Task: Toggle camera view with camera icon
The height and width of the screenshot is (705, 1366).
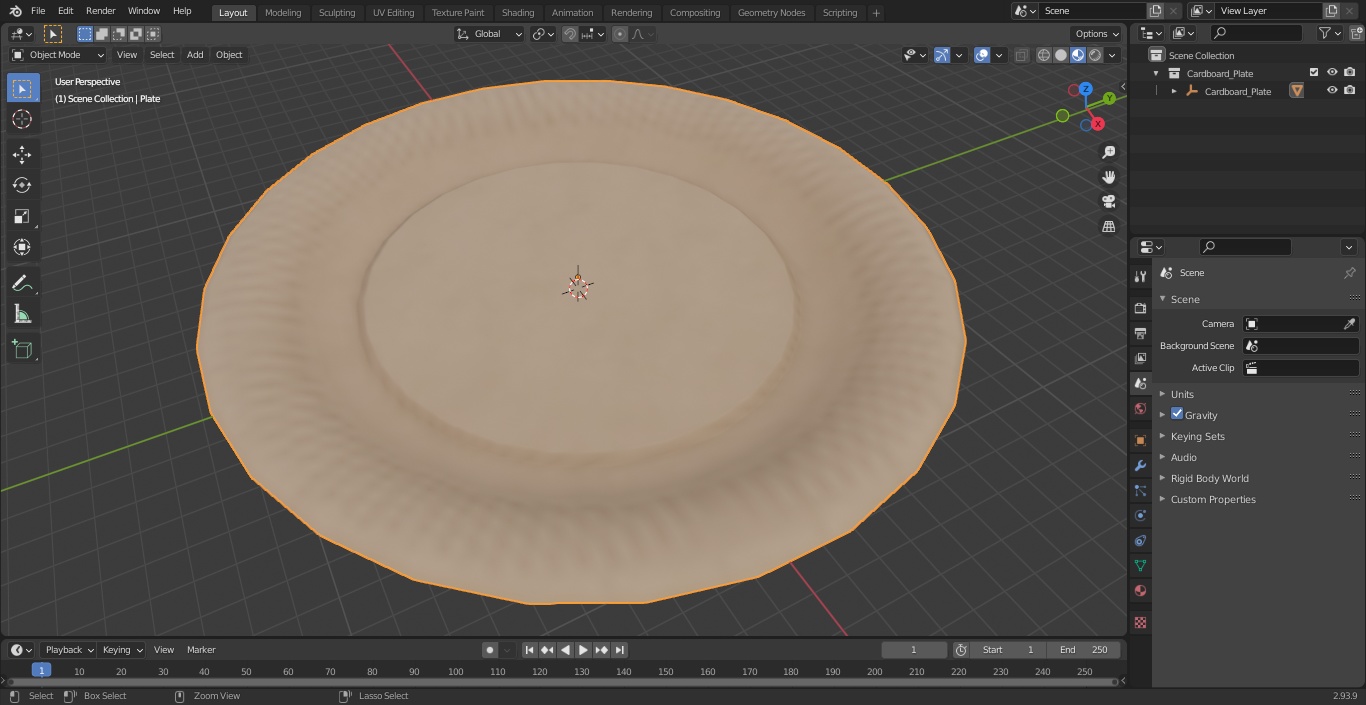Action: 1108,201
